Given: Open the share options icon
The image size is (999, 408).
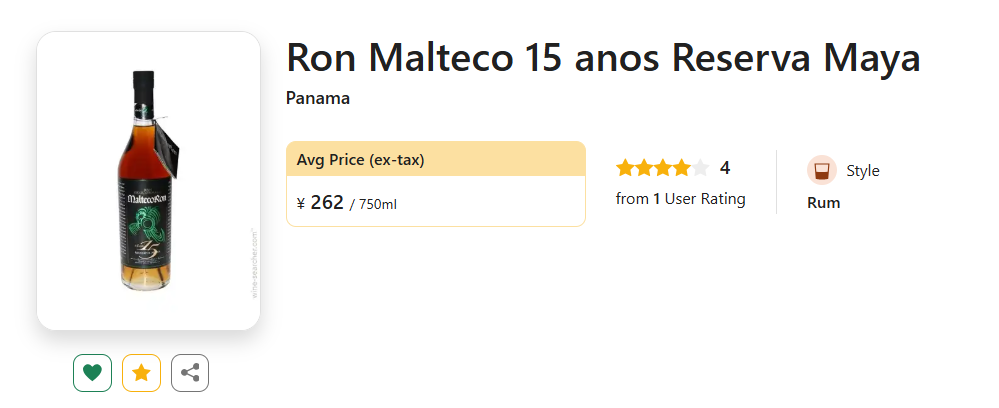Looking at the screenshot, I should point(190,373).
